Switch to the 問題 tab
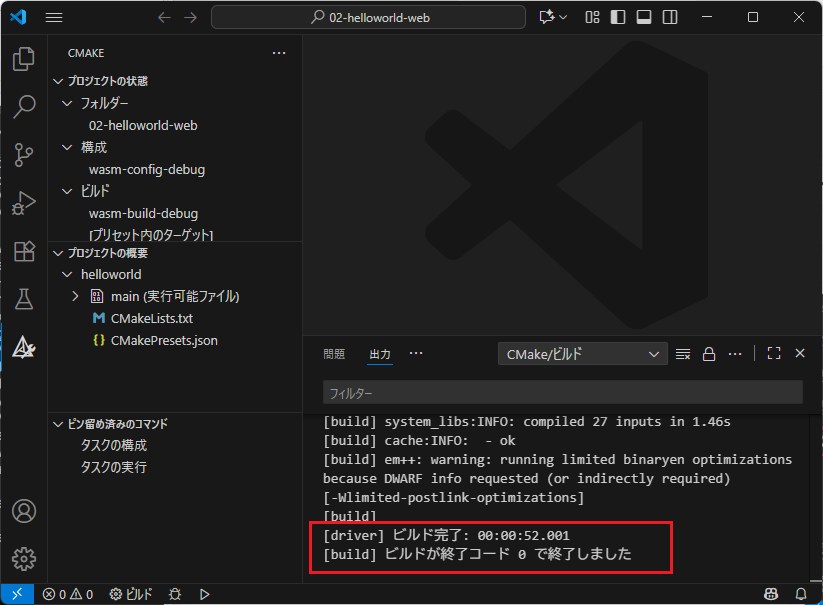This screenshot has height=605, width=823. 334,354
